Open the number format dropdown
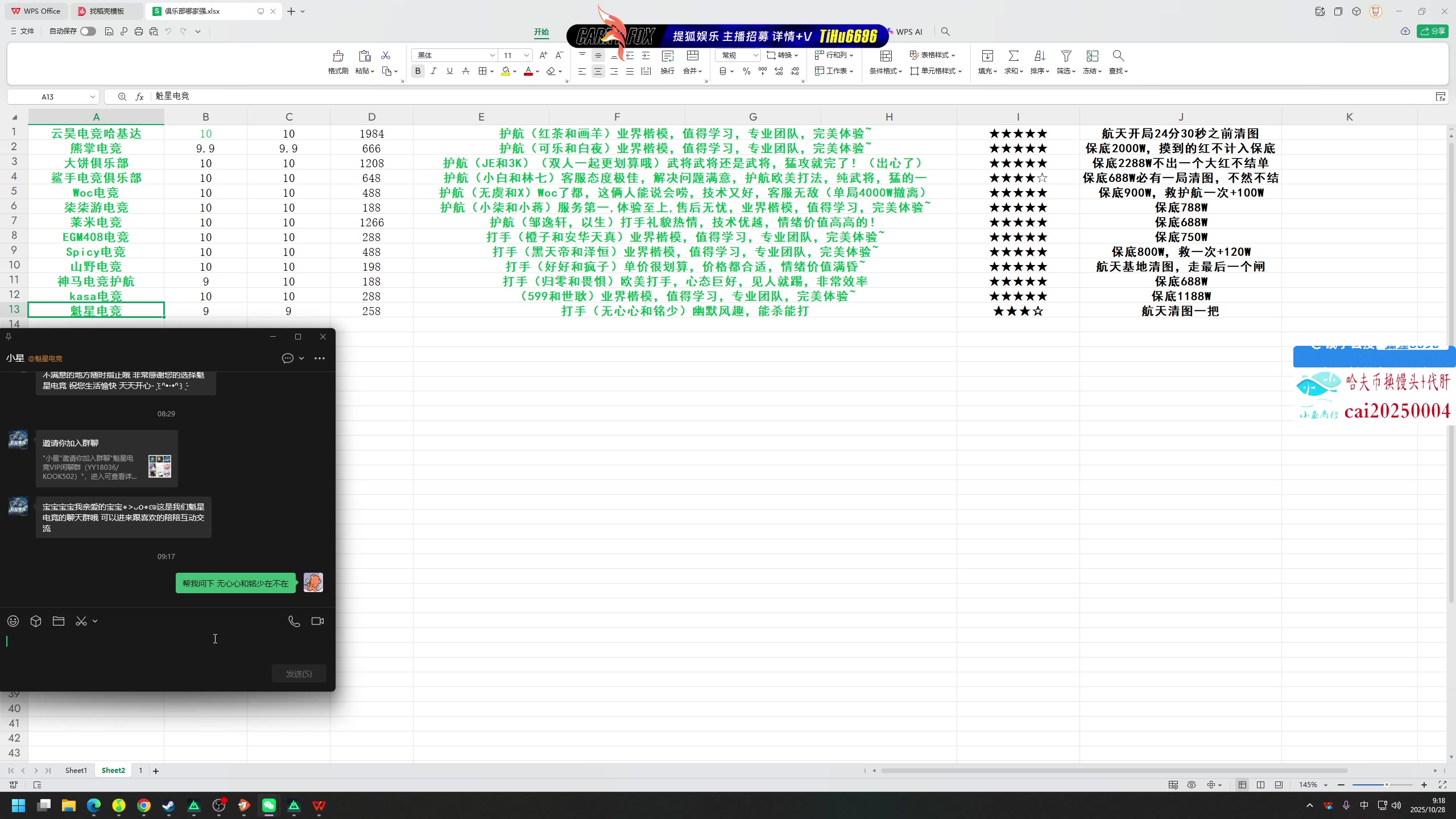 coord(755,55)
